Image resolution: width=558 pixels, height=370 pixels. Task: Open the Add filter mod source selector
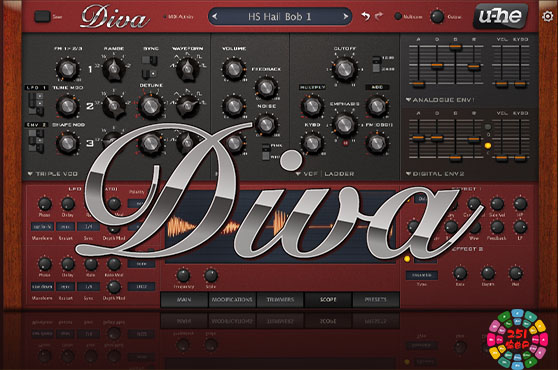point(377,87)
